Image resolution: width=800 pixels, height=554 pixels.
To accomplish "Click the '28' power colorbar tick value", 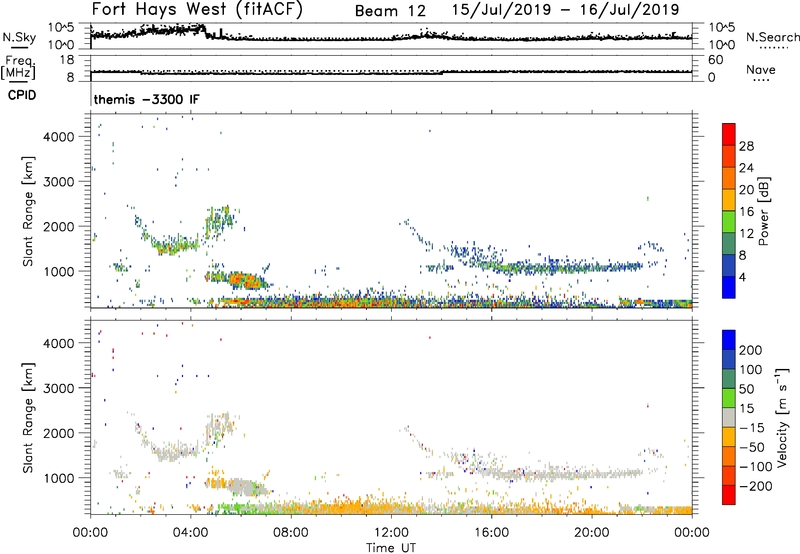I will 746,146.
